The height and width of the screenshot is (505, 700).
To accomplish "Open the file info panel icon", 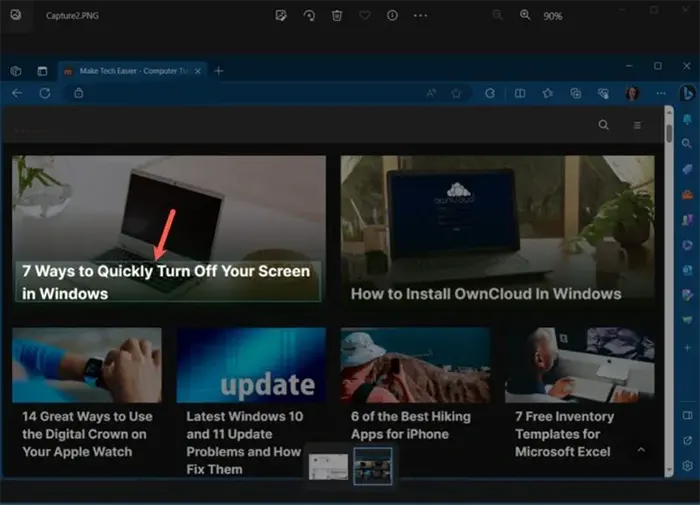I will point(392,16).
